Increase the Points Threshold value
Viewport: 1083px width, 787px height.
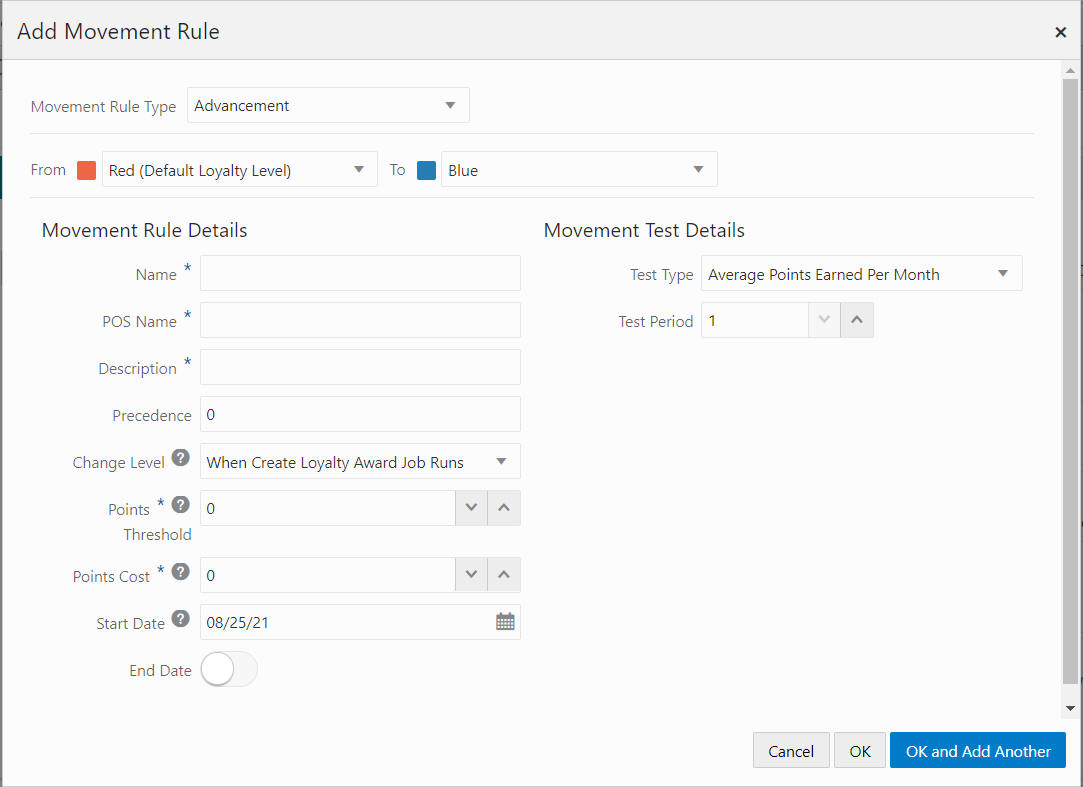click(504, 508)
